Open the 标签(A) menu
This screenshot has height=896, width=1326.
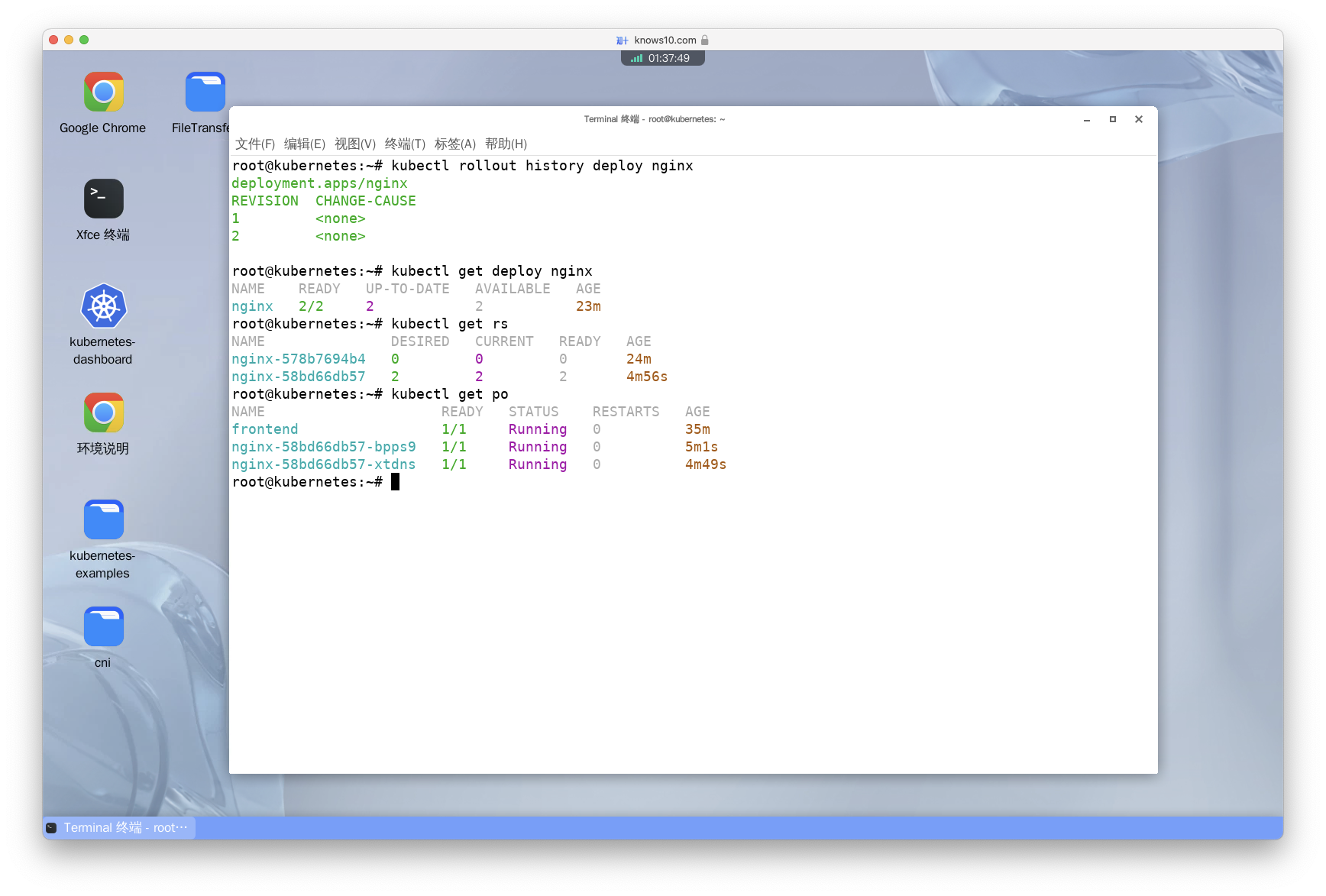(x=455, y=144)
